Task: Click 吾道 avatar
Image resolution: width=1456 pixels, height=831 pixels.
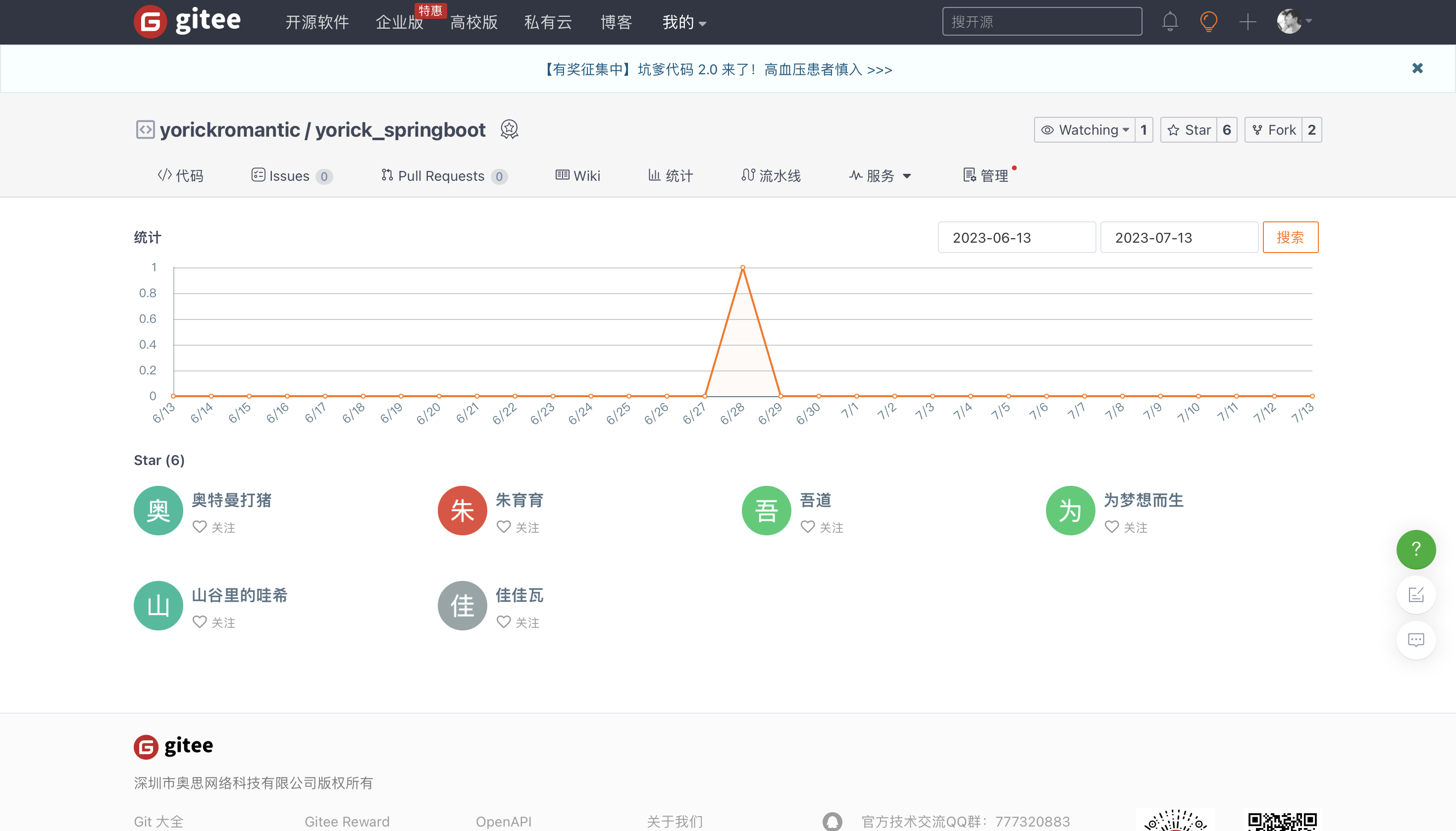Action: (x=766, y=510)
